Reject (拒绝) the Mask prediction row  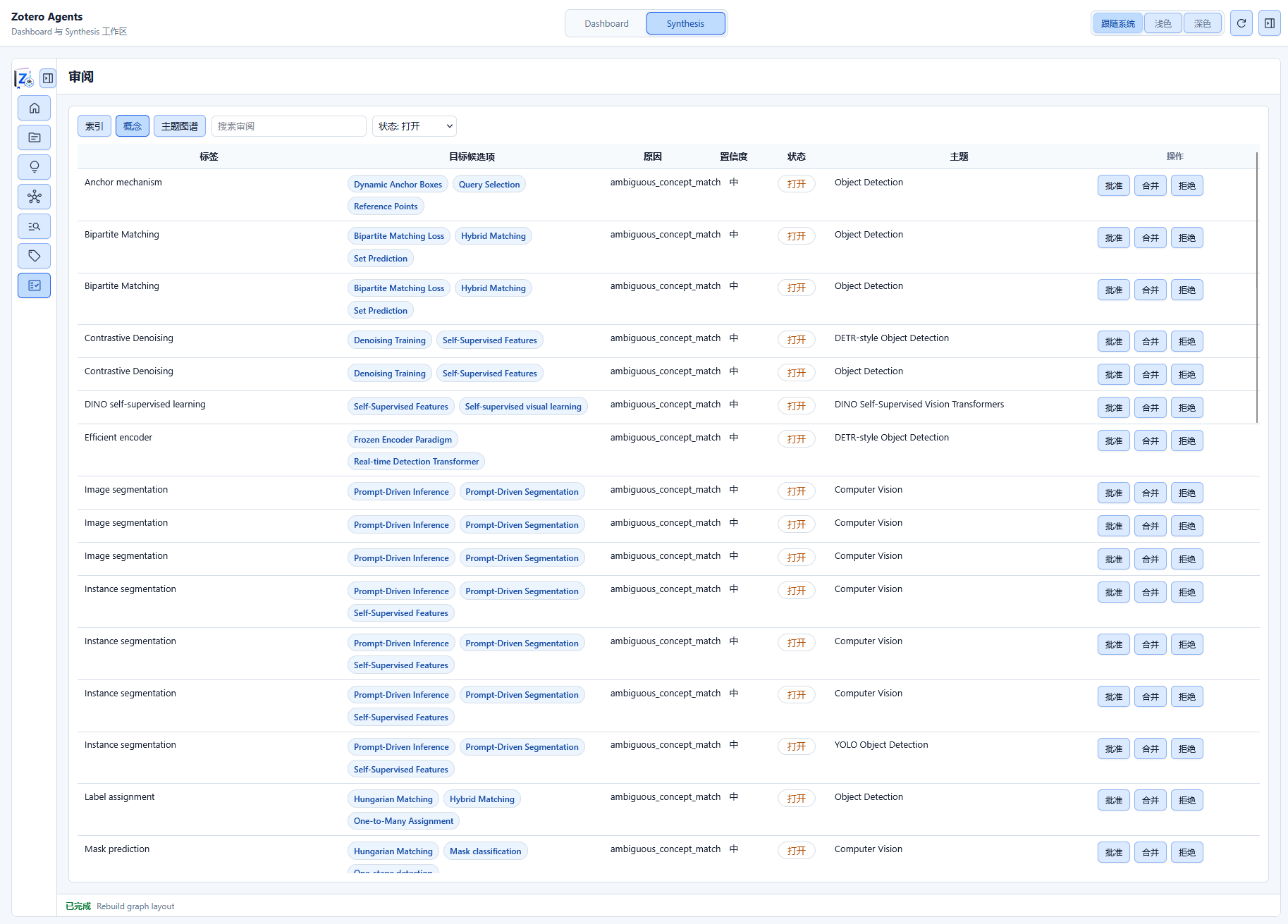coord(1187,852)
